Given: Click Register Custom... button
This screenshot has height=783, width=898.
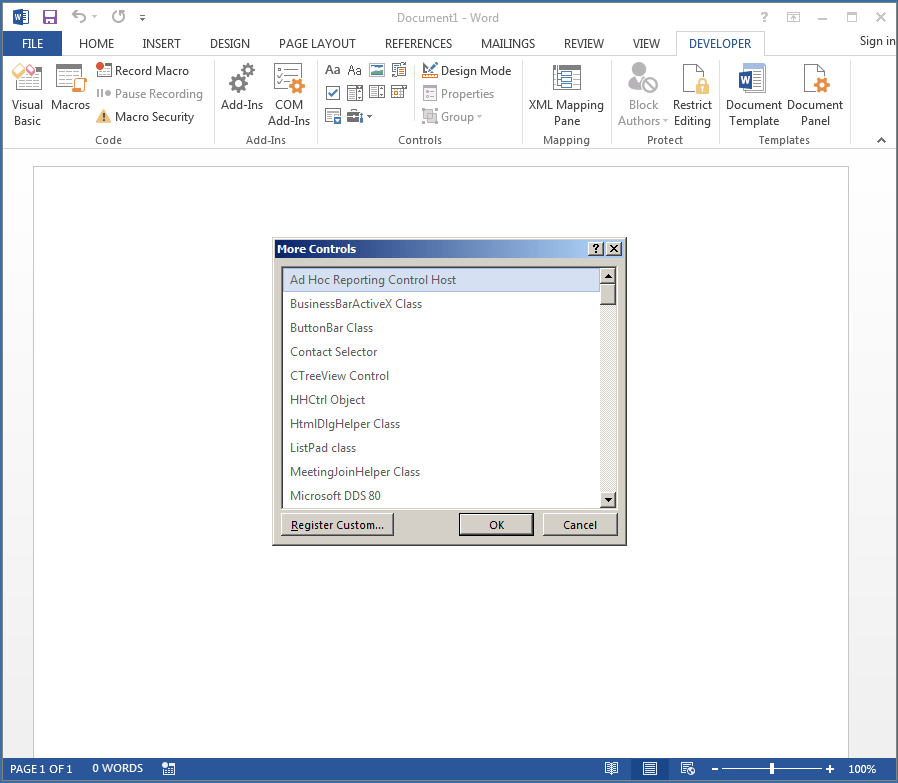Looking at the screenshot, I should (x=337, y=525).
